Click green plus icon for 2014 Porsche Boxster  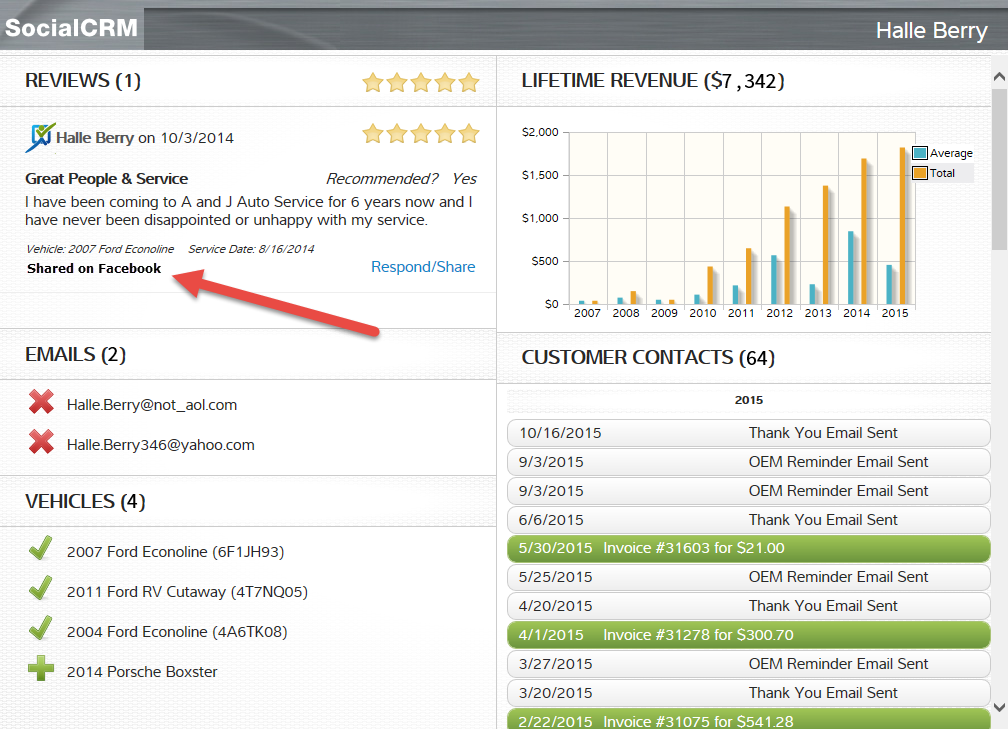pyautogui.click(x=41, y=670)
